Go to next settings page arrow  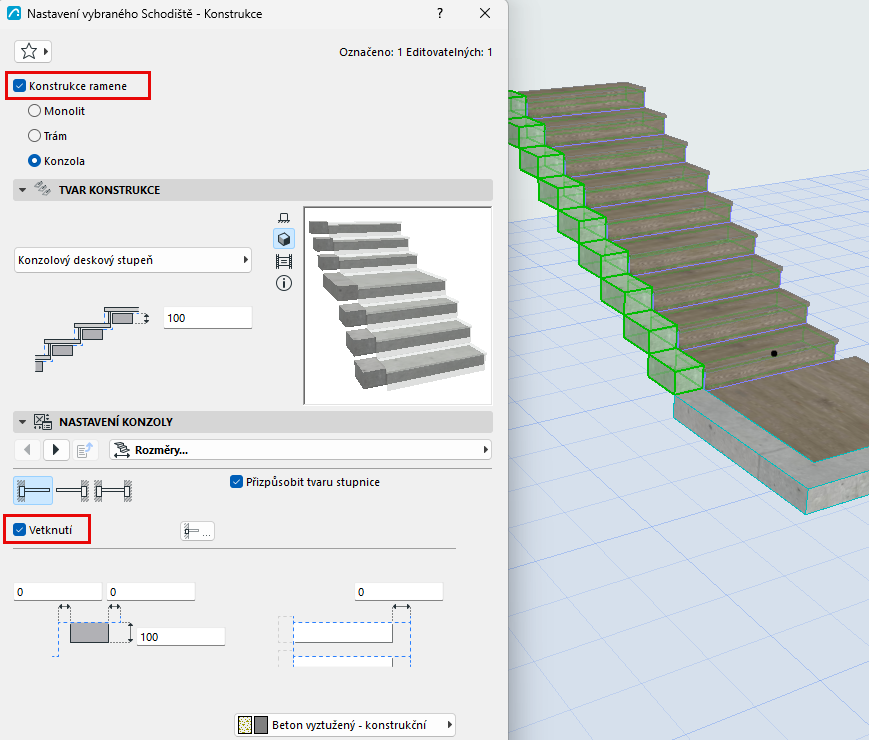(56, 450)
